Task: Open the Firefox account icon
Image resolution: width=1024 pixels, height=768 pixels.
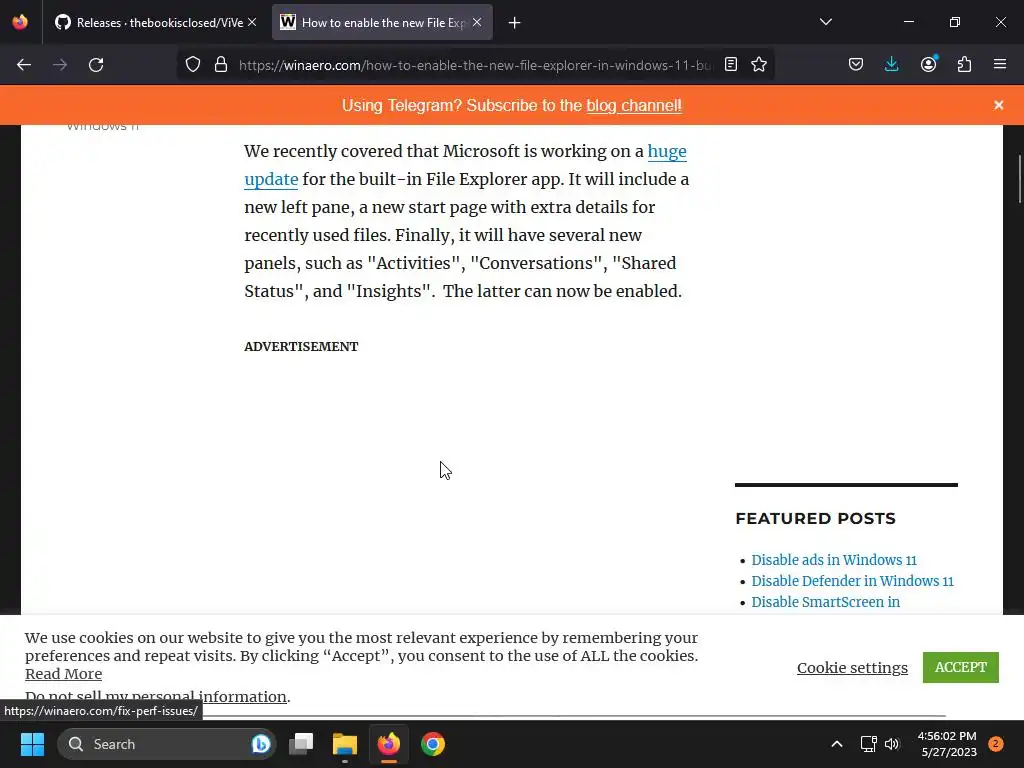Action: pos(928,65)
